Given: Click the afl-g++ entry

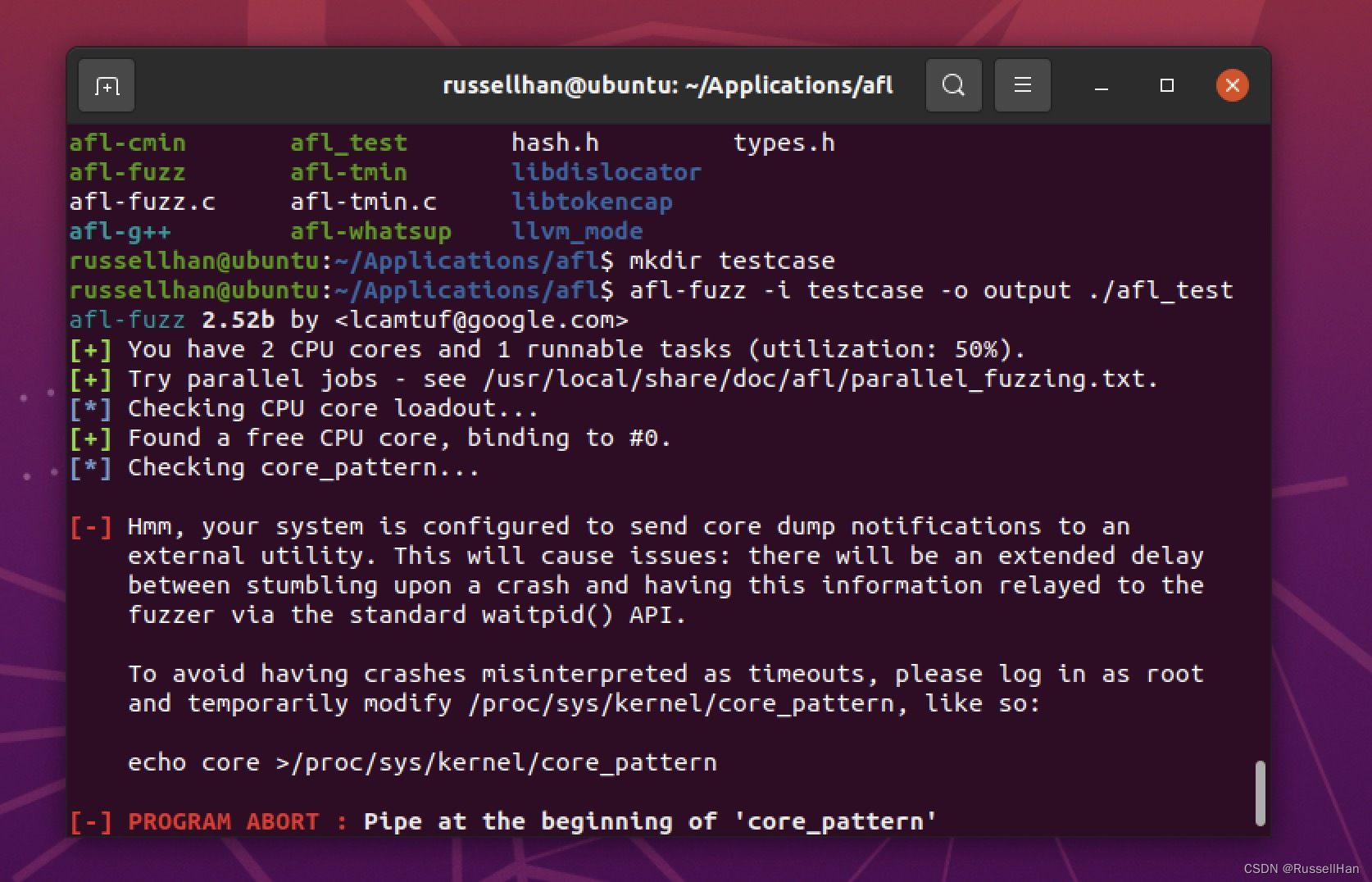Looking at the screenshot, I should point(120,231).
